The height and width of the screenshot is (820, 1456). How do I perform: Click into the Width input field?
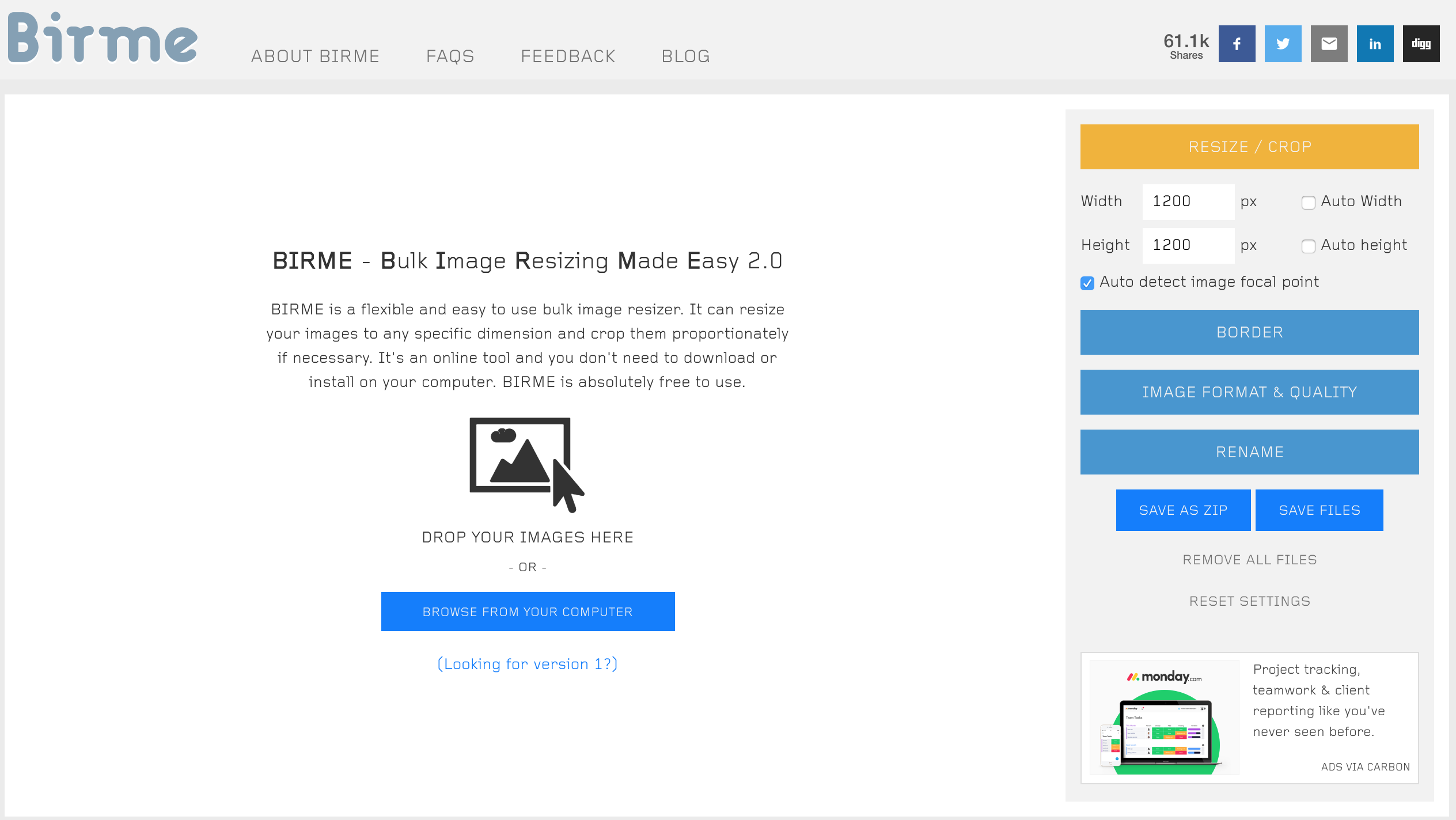1188,202
